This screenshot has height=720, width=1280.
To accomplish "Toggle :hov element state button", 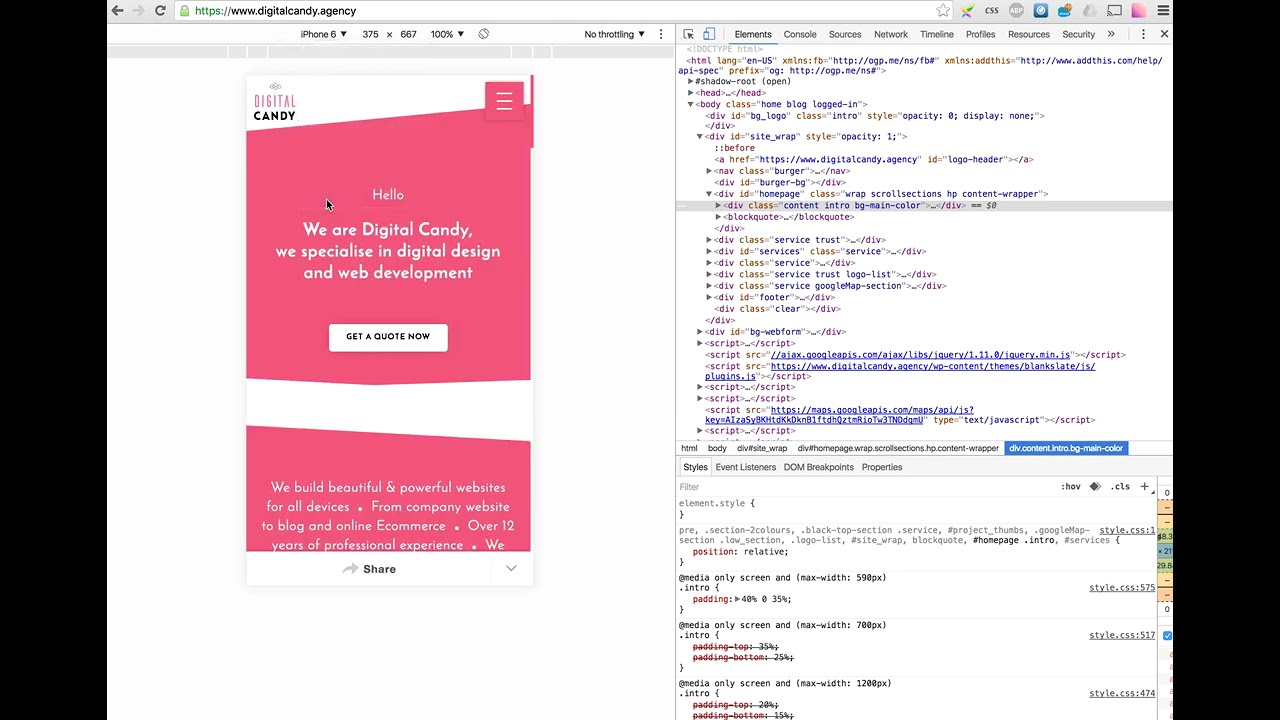I will coord(1071,487).
